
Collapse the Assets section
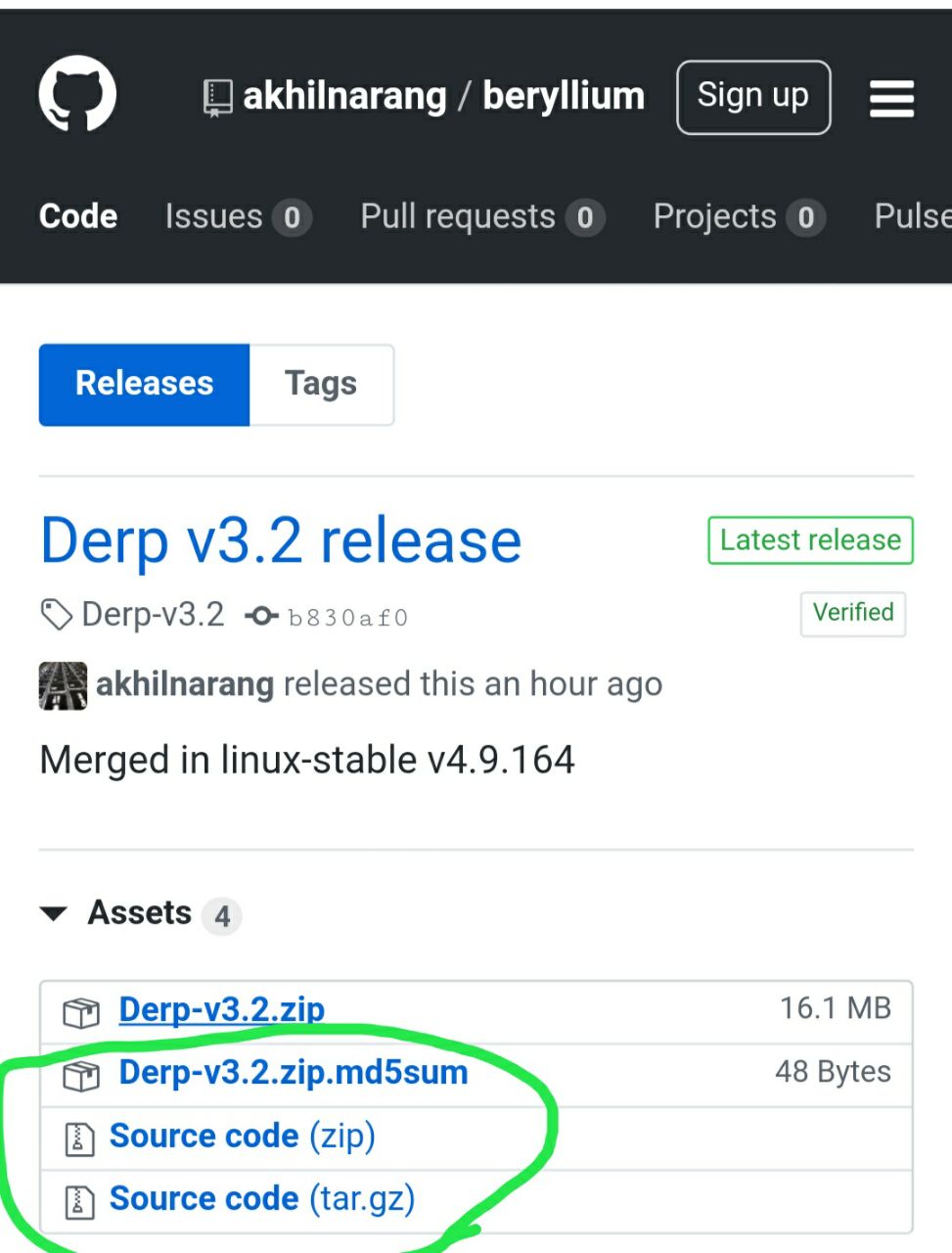(x=53, y=914)
